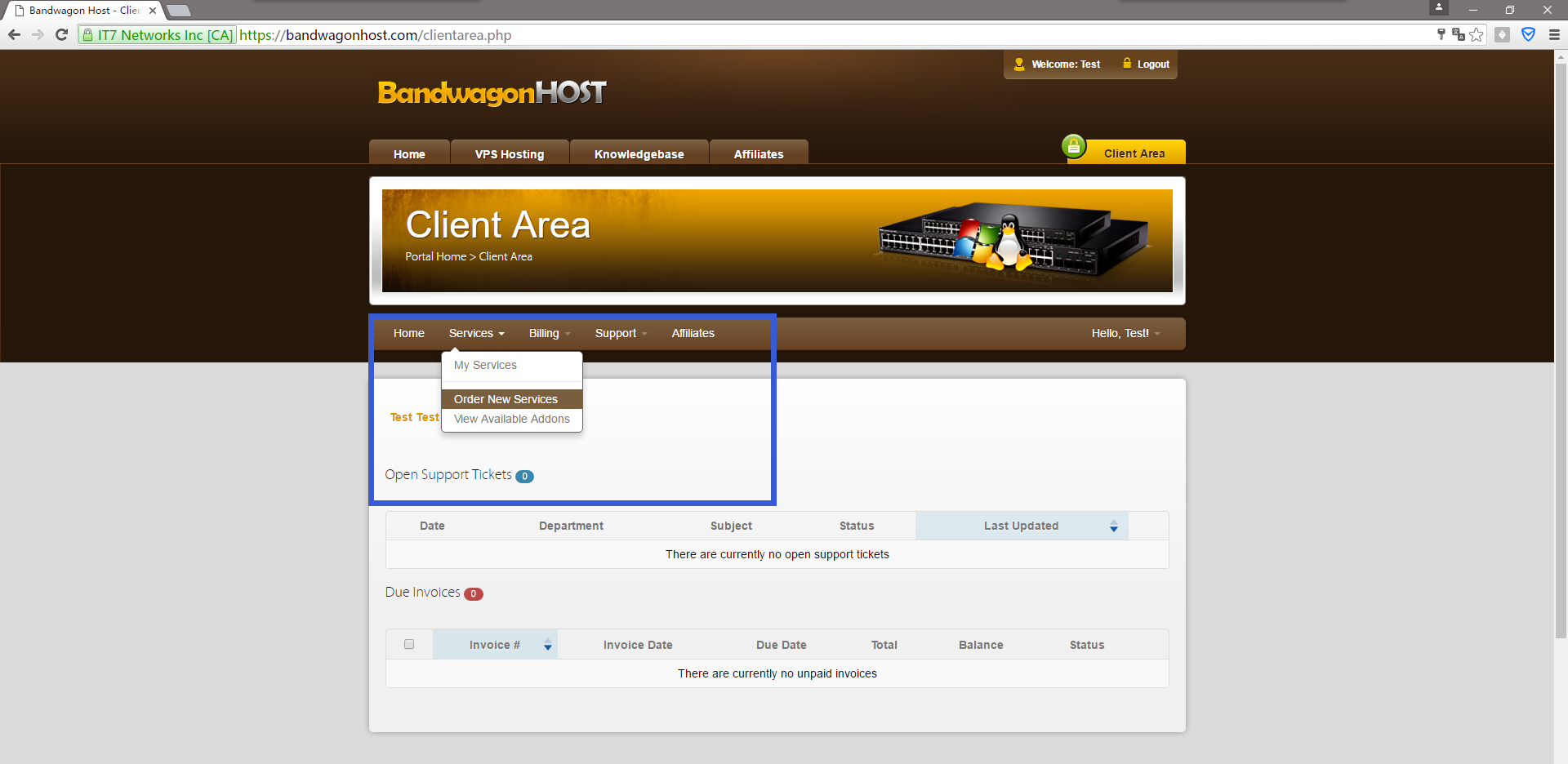Select Order New Services menu entry
The height and width of the screenshot is (764, 1568).
click(x=506, y=399)
